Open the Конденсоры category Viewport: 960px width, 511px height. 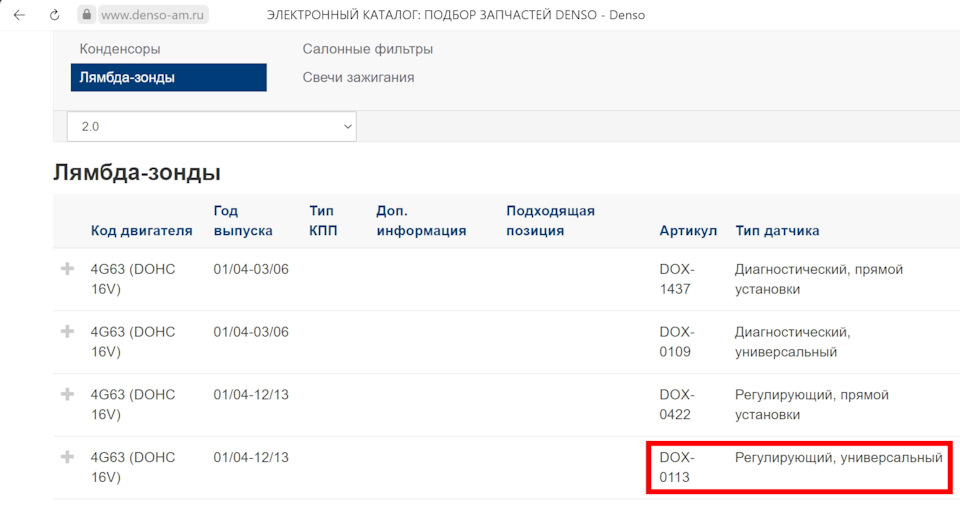tap(120, 49)
